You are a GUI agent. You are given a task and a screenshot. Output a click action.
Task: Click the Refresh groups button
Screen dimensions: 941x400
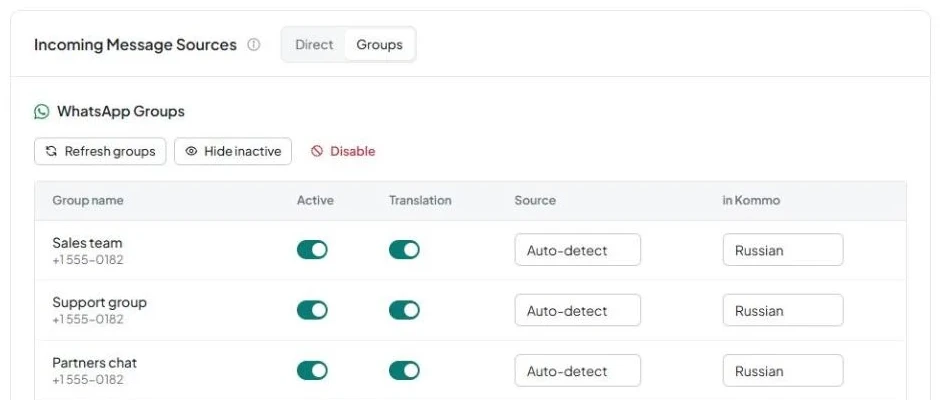coord(100,151)
